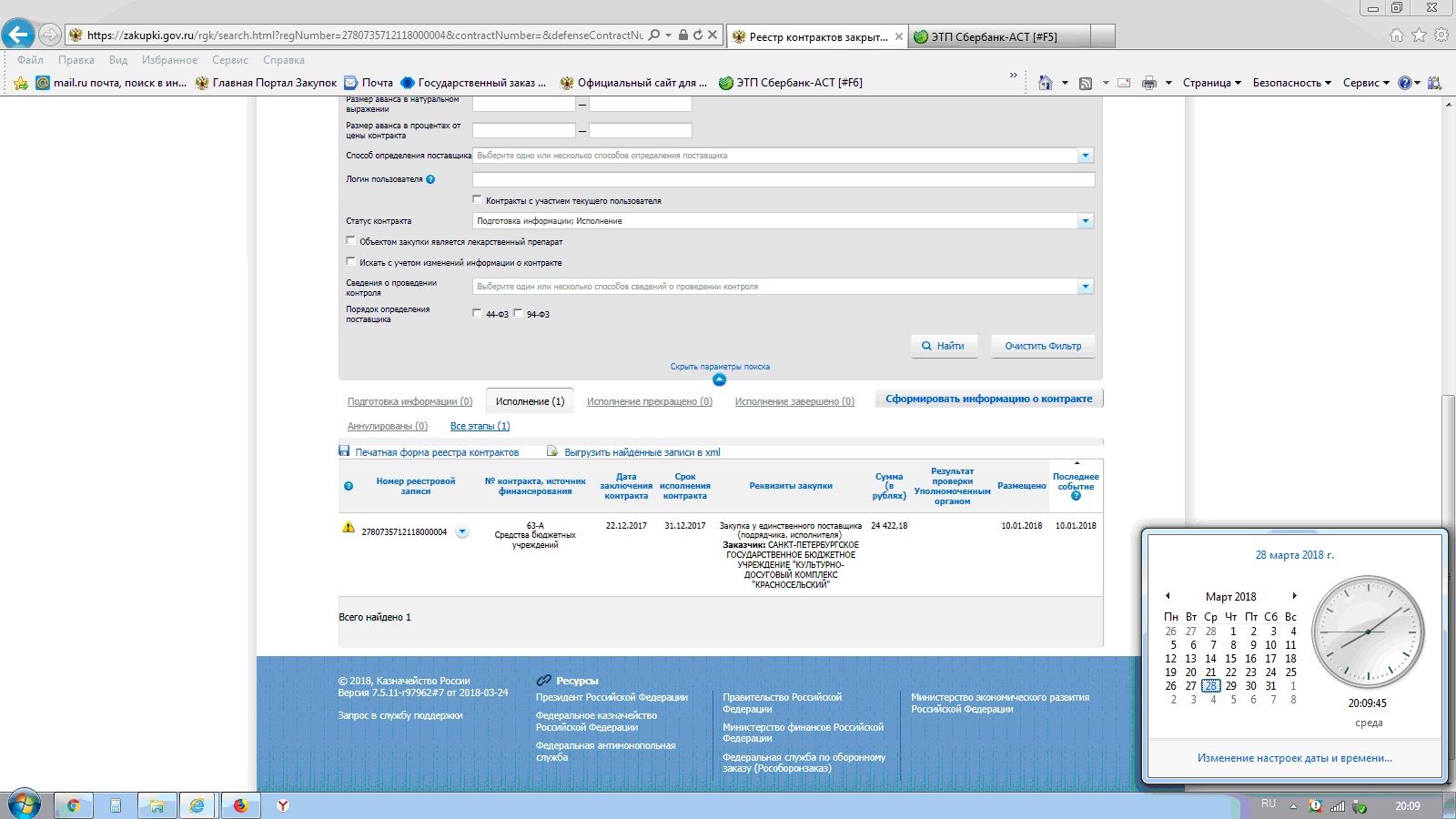Screen dimensions: 1456x819
Task: Click the search magnifier icon in address bar
Action: (654, 35)
